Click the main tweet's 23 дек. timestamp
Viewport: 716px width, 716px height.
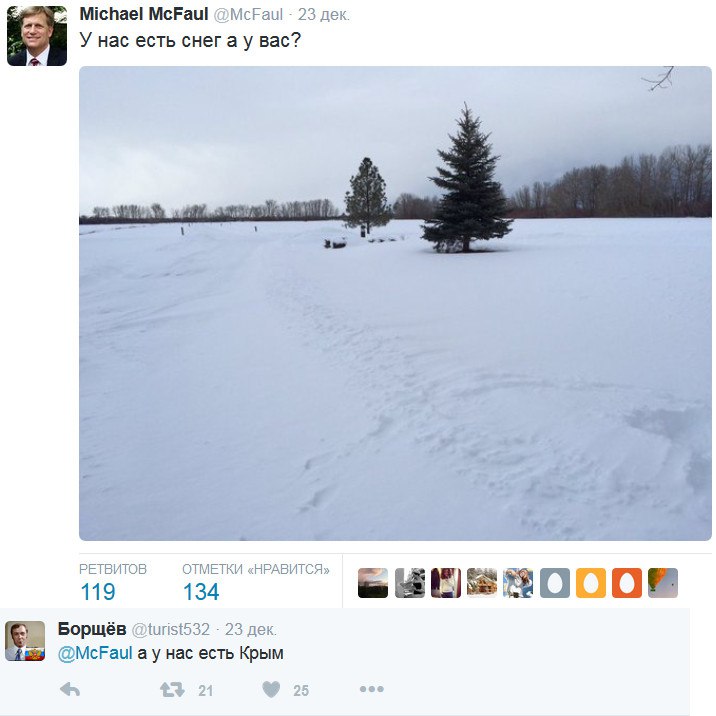(325, 15)
